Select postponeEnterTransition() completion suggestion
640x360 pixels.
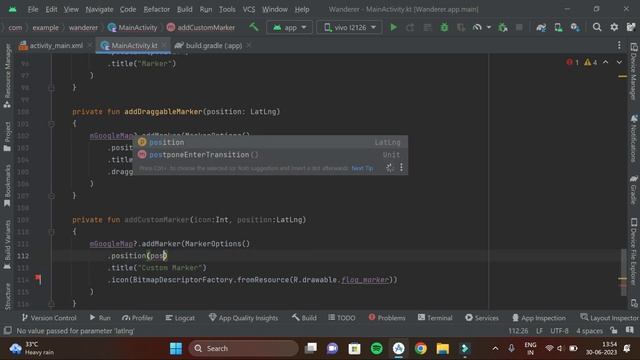click(x=270, y=155)
